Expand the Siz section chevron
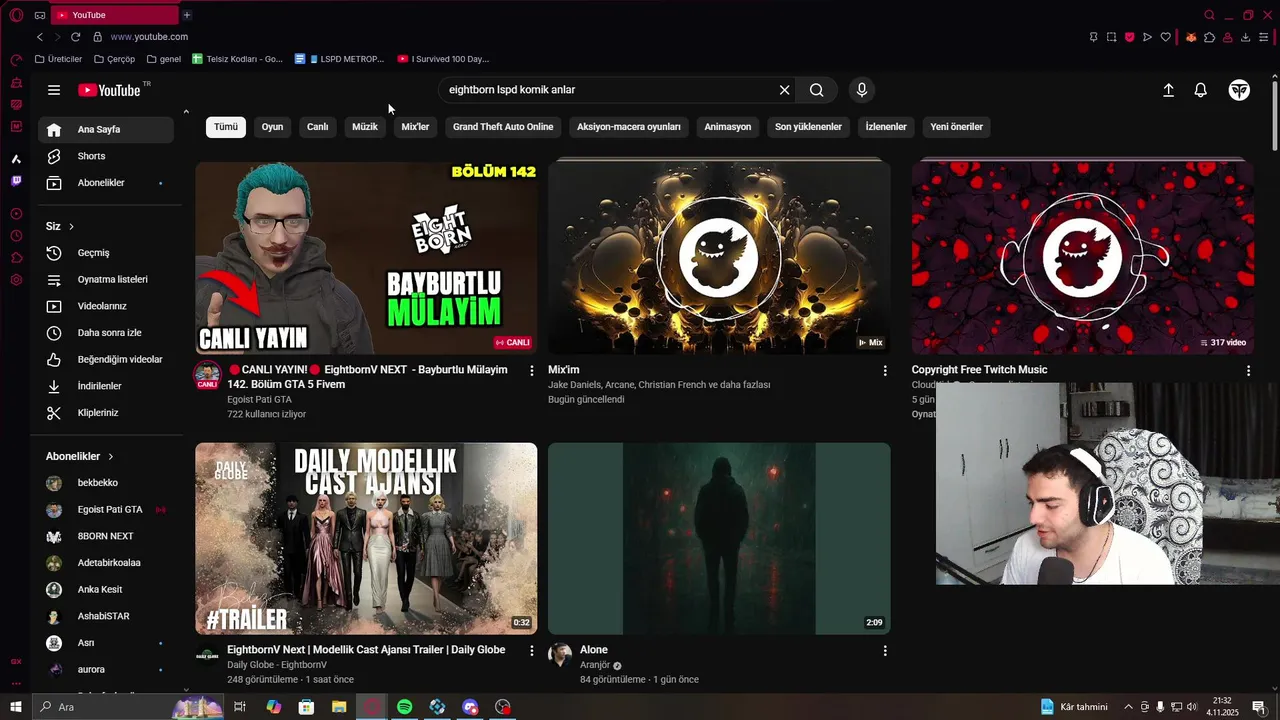The height and width of the screenshot is (720, 1280). pyautogui.click(x=71, y=227)
